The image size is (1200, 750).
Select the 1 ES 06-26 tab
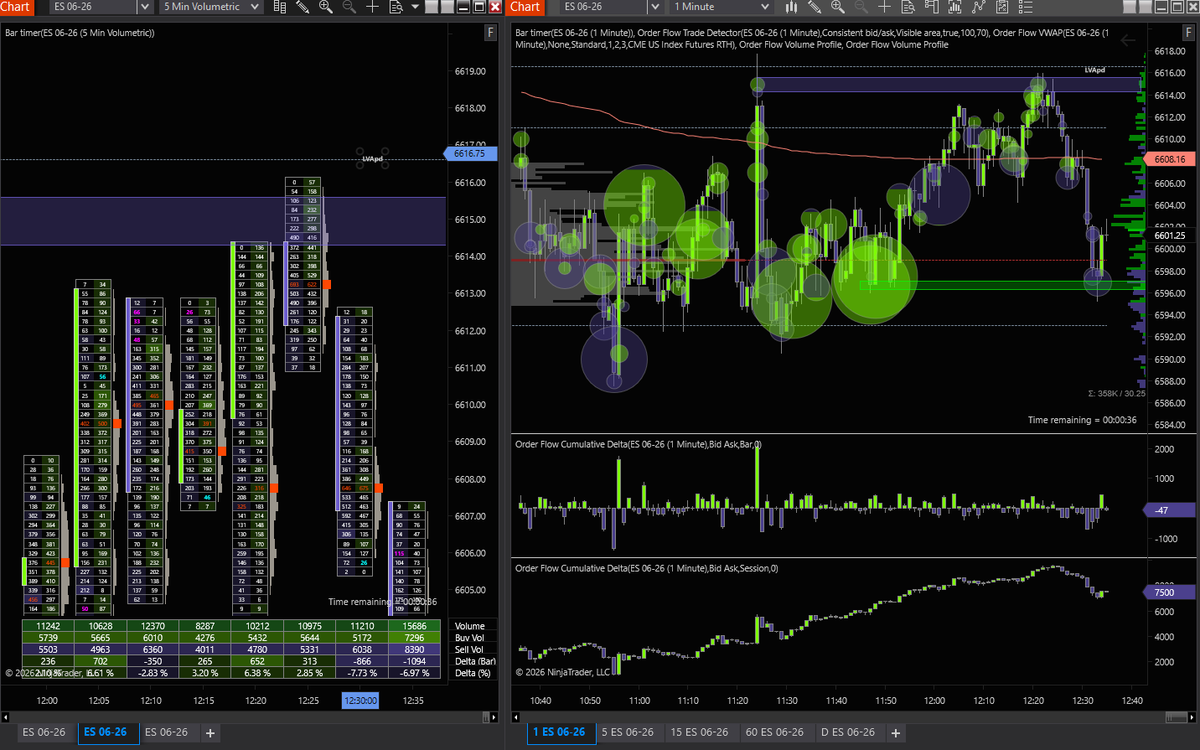click(x=560, y=732)
